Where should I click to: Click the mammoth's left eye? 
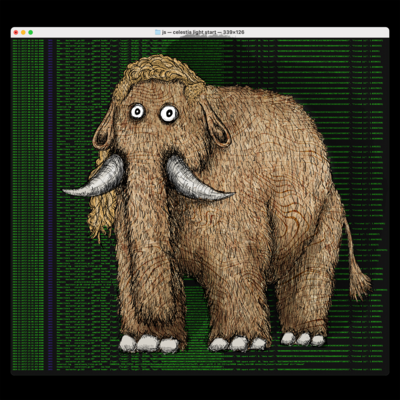point(137,111)
